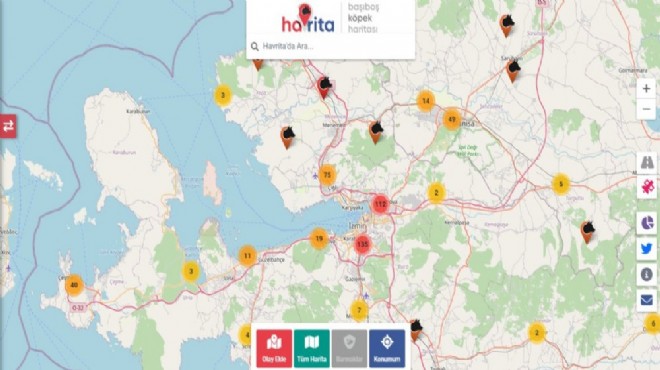Select the Tüm Harita green button
This screenshot has height=370, width=660.
(x=311, y=349)
